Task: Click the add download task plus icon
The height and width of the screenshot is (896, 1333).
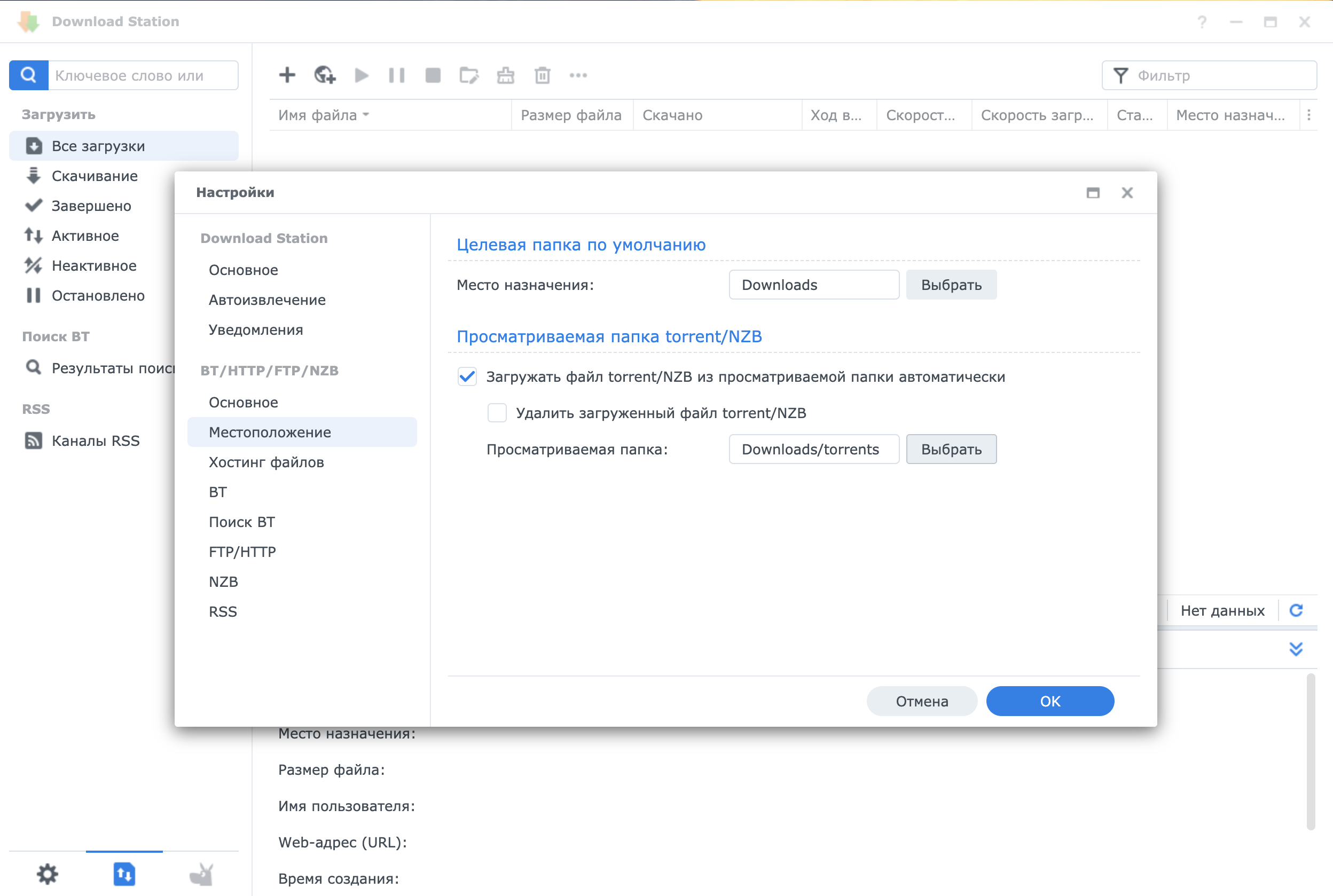Action: [x=287, y=75]
